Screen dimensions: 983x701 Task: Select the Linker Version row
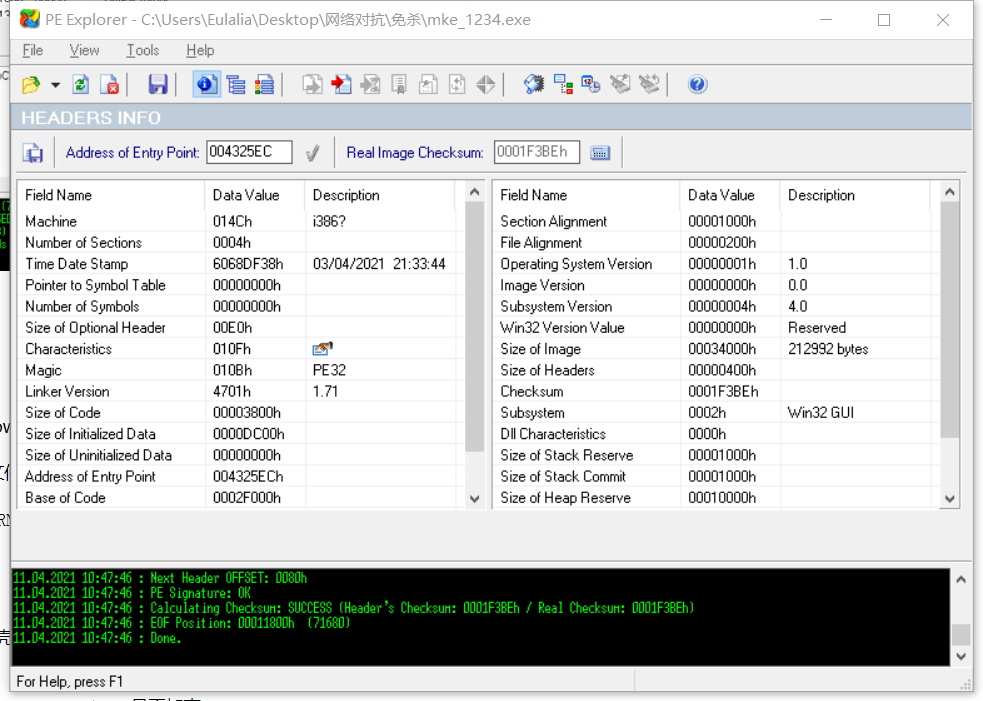[x=241, y=391]
